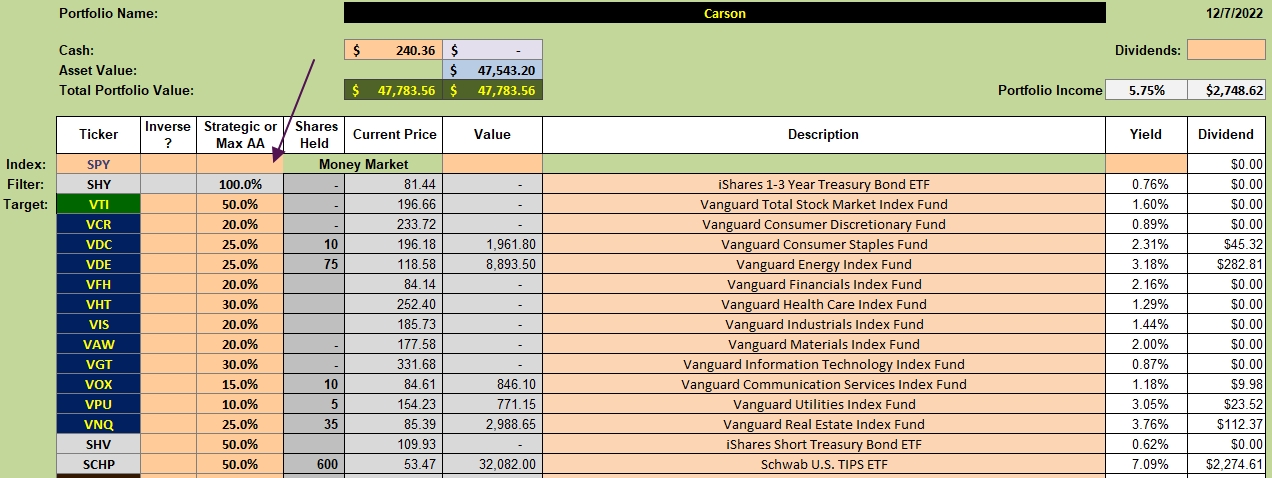Select the Yield column header
This screenshot has width=1272, height=478.
click(x=1146, y=134)
